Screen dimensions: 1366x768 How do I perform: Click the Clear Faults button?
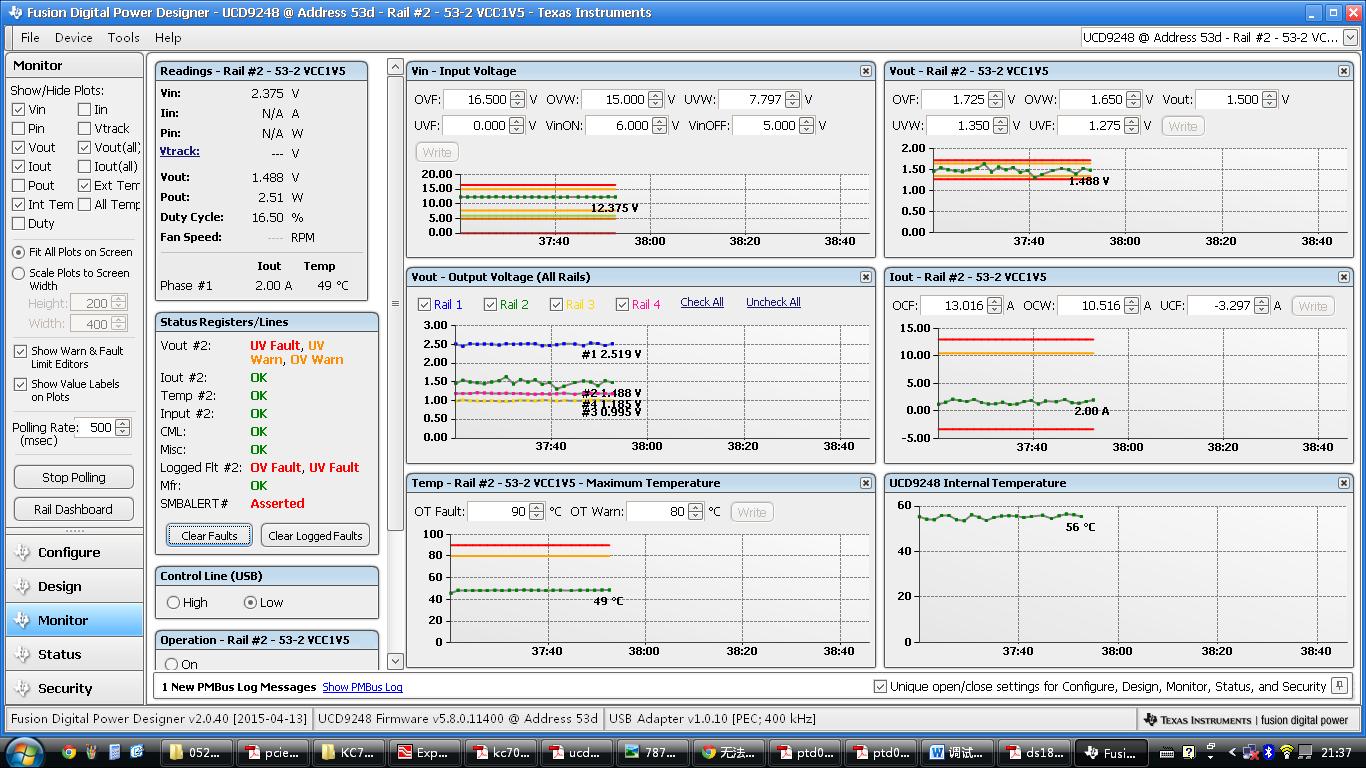tap(209, 535)
